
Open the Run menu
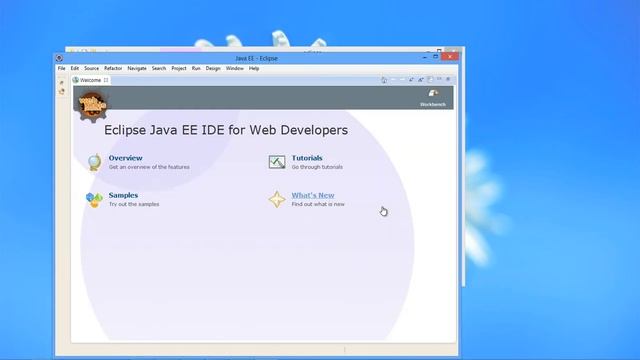pos(196,69)
